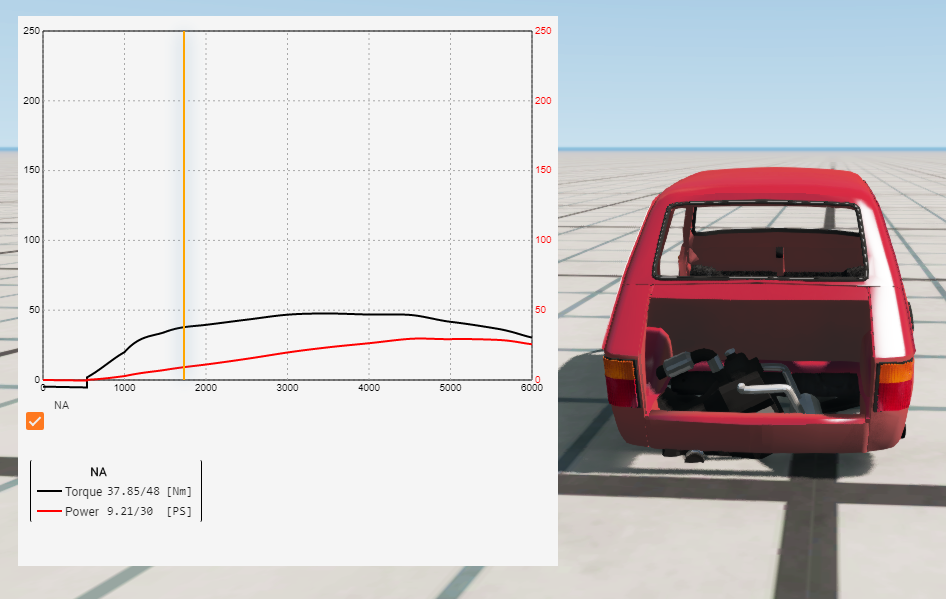The image size is (946, 599).
Task: Click the car's right tail light
Action: coord(894,385)
